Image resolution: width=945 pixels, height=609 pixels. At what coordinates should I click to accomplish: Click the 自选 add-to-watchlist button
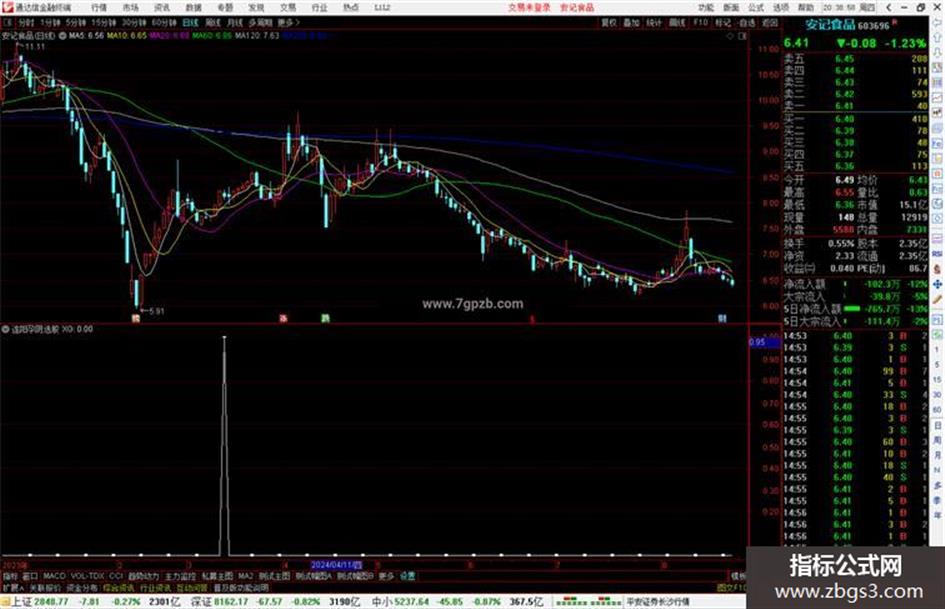point(747,23)
